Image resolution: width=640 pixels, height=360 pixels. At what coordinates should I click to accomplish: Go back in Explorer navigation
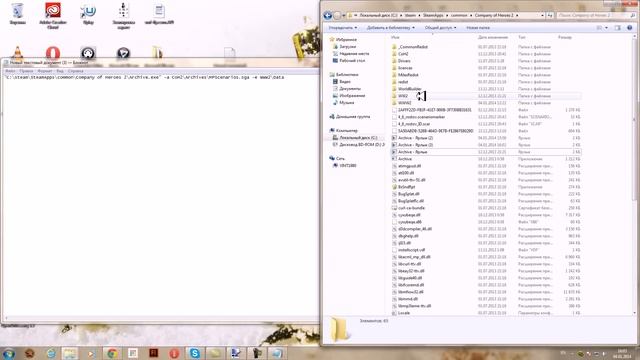click(x=327, y=16)
